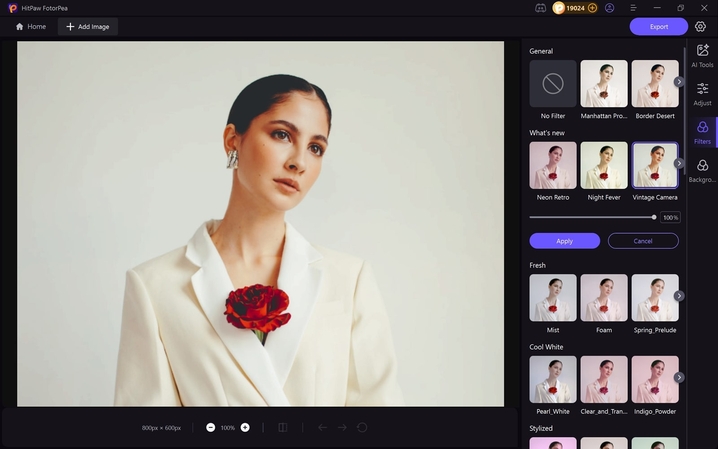Toggle before/after compare view
This screenshot has height=449, width=718.
283,427
